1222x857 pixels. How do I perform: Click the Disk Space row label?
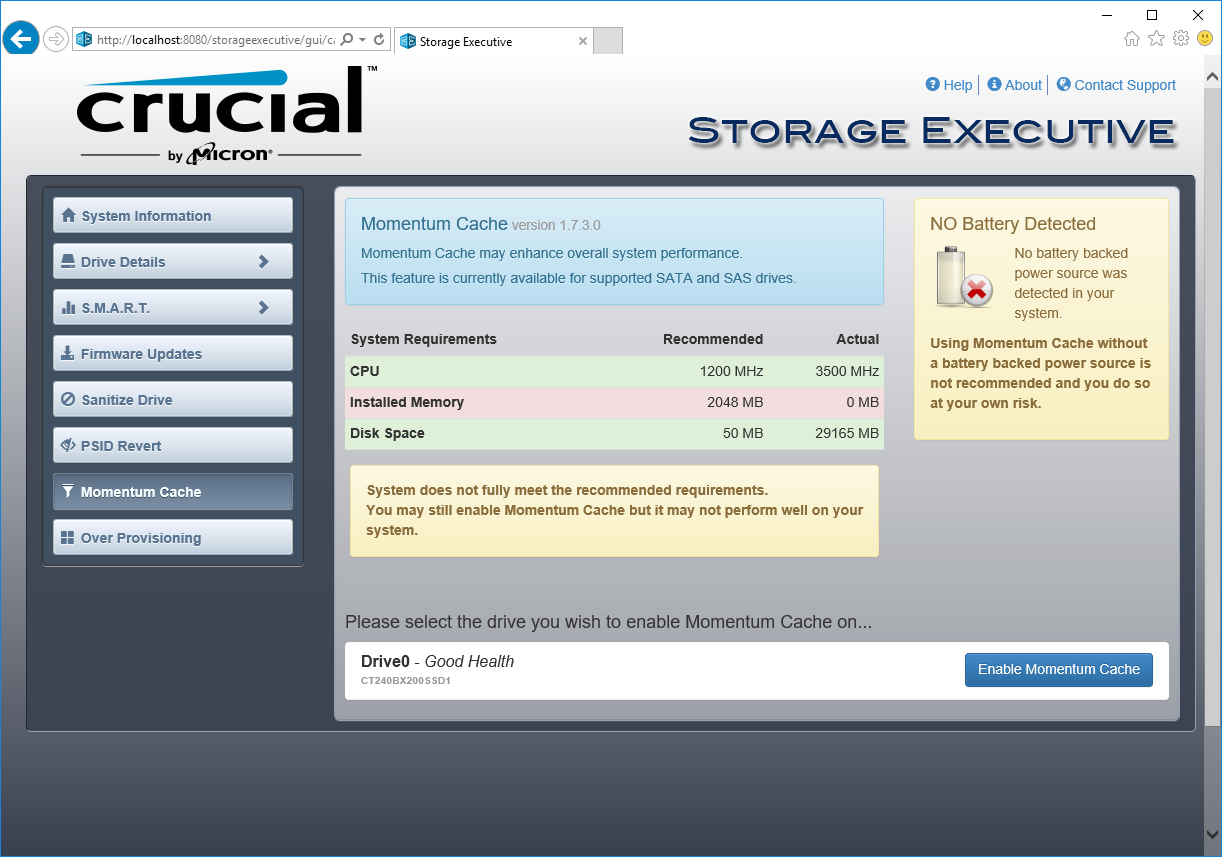pyautogui.click(x=387, y=433)
